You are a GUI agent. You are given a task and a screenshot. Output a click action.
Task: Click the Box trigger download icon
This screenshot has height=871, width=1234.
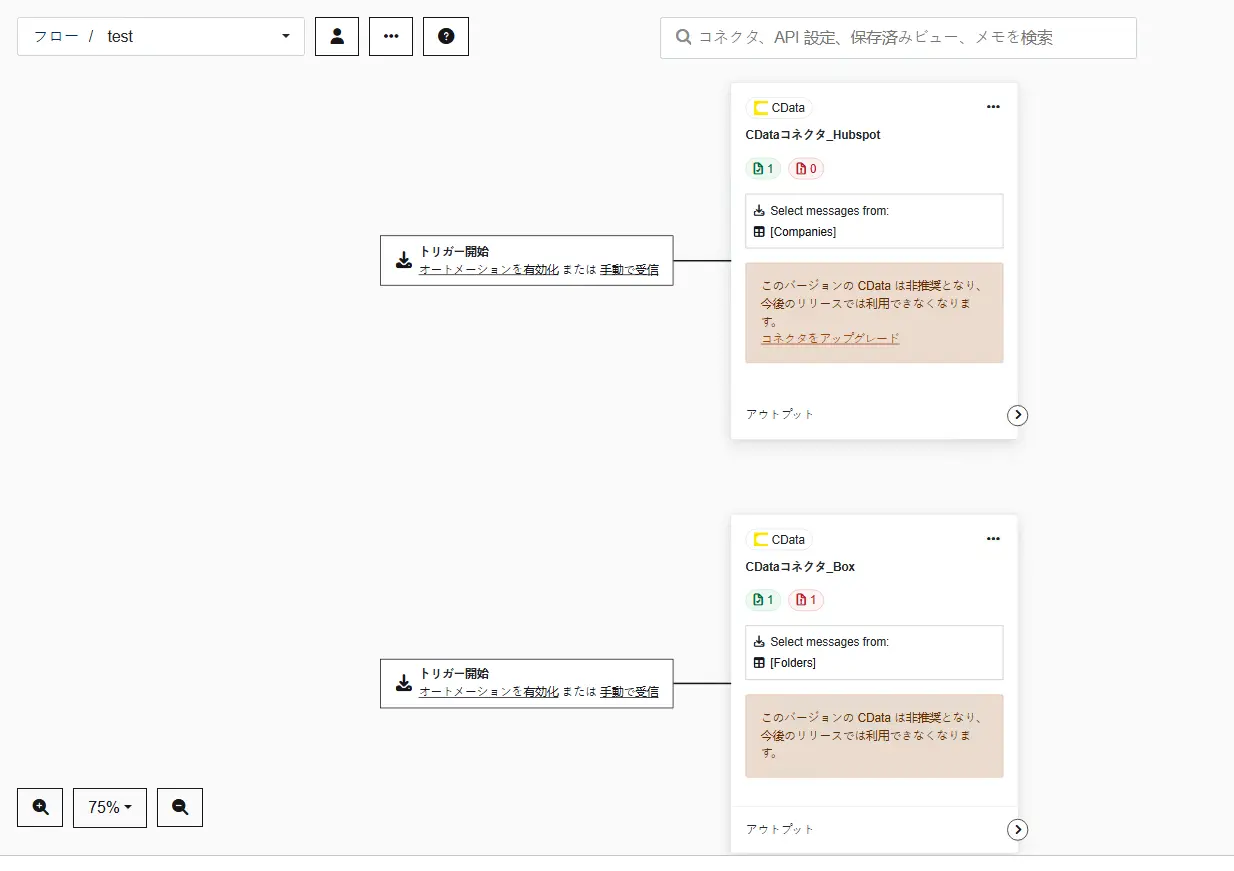(403, 683)
